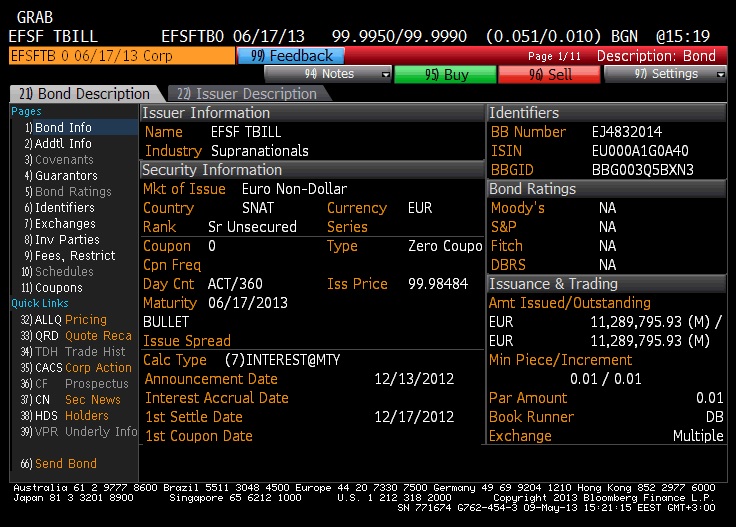Open the 2) Addtl Info page

click(58, 144)
